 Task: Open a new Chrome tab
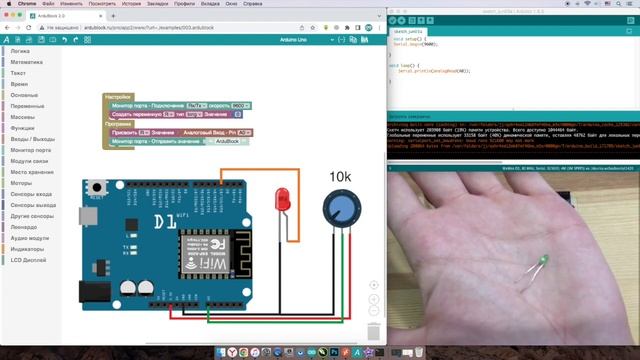coord(113,16)
